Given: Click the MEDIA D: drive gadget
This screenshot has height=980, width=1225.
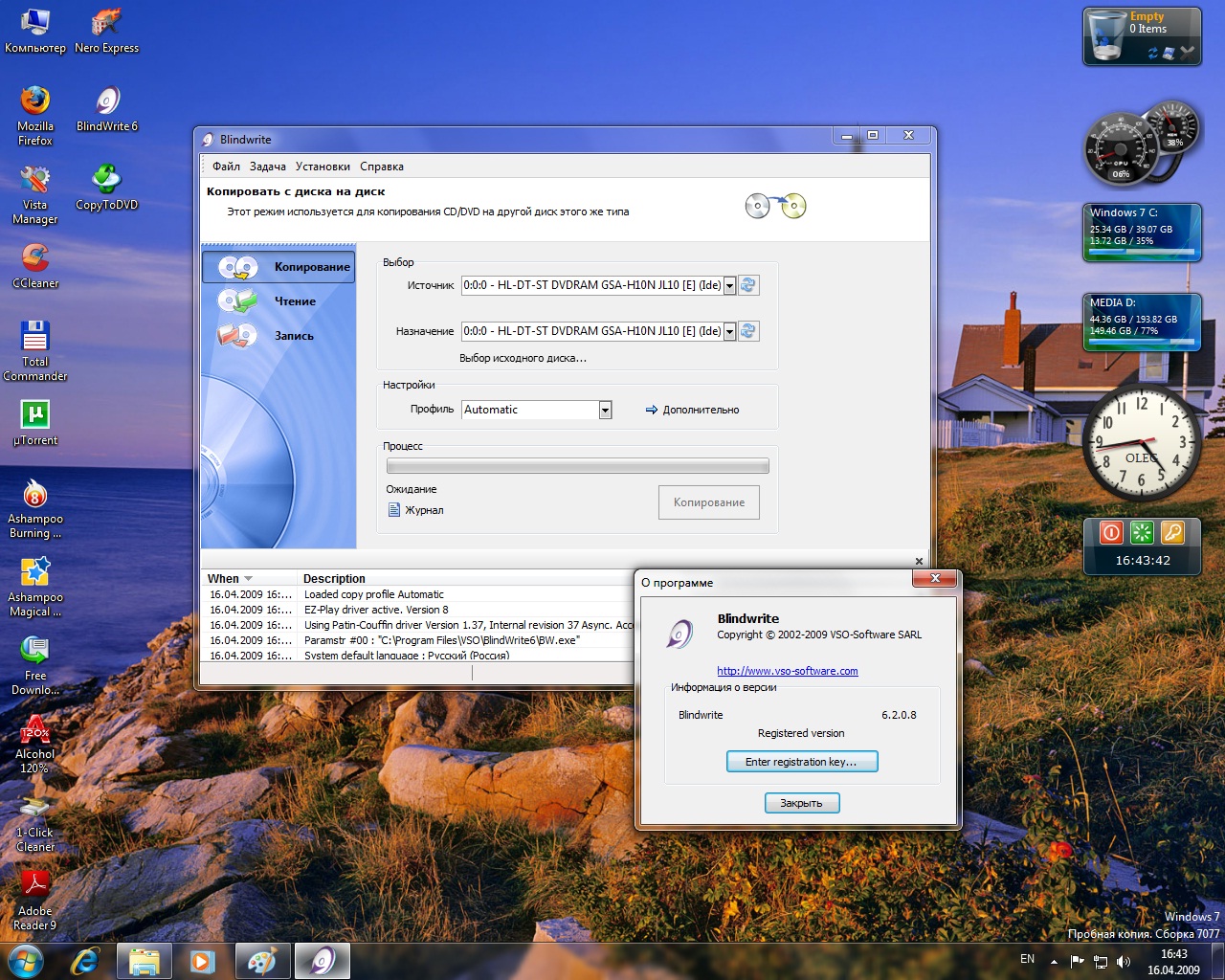Looking at the screenshot, I should tap(1142, 322).
